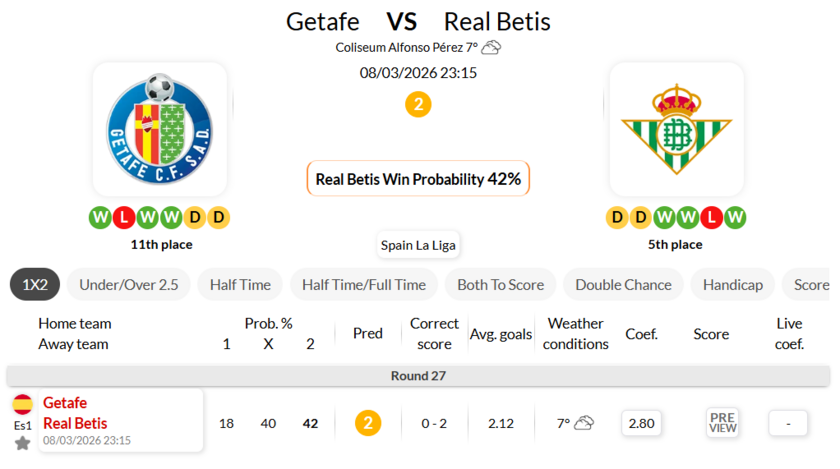The height and width of the screenshot is (469, 840).
Task: Select the Double Chance tab
Action: (623, 285)
